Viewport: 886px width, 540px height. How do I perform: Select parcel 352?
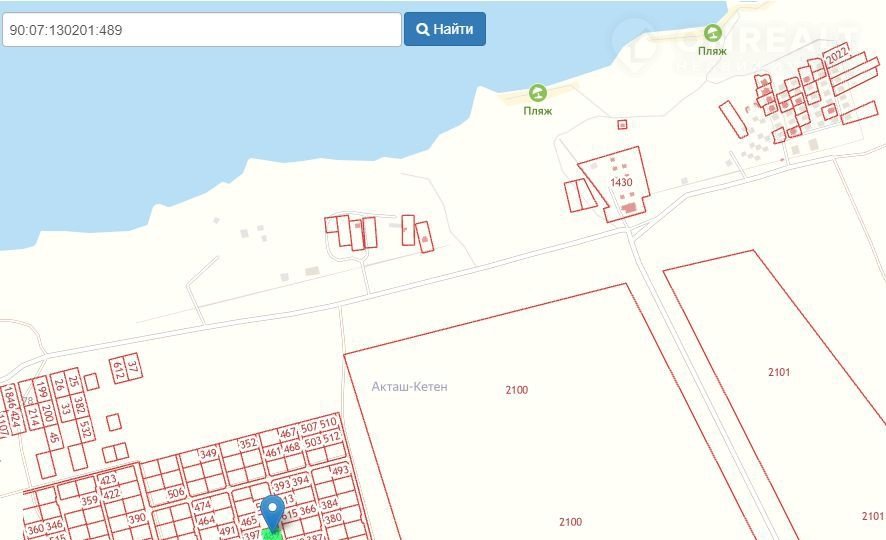[248, 444]
